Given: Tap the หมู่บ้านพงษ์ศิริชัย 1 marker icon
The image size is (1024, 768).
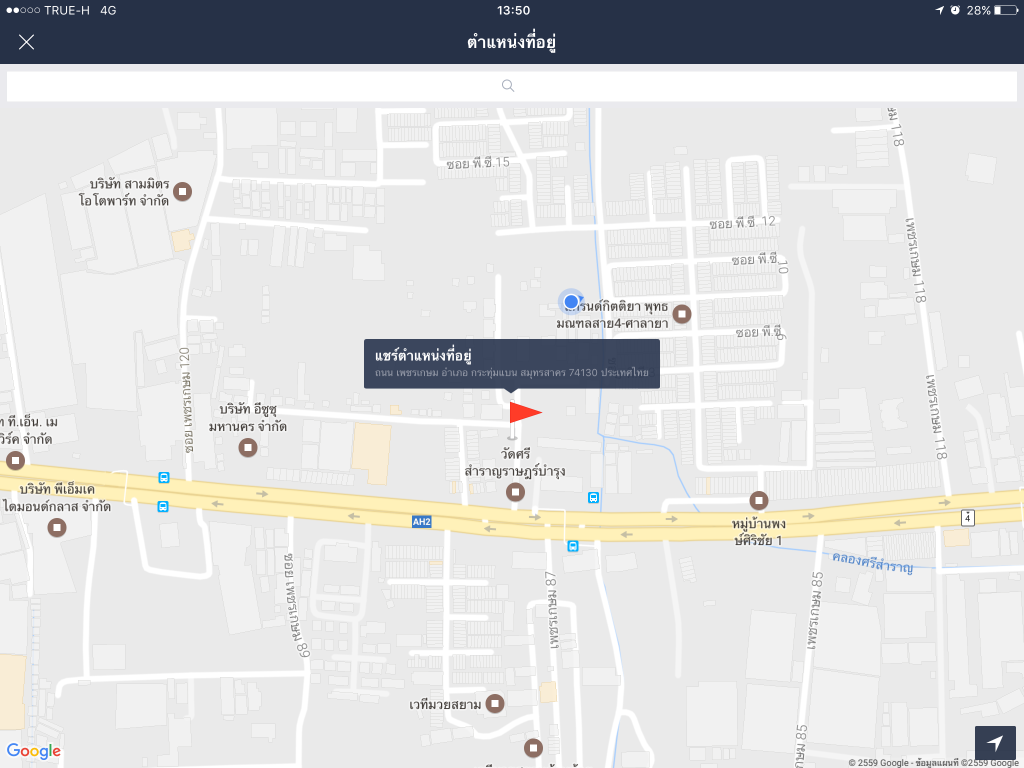Looking at the screenshot, I should pyautogui.click(x=759, y=500).
